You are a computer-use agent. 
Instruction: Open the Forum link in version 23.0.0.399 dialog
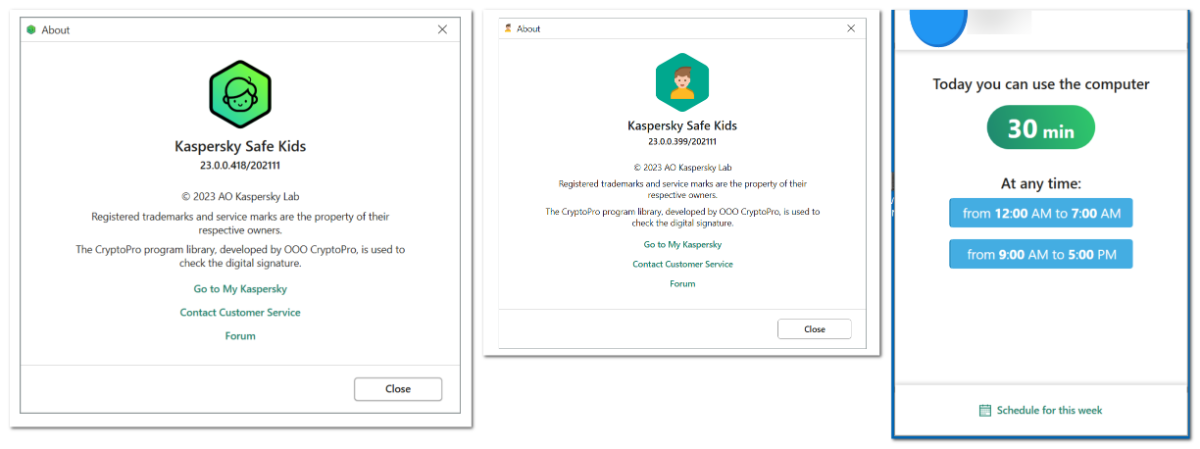click(682, 284)
